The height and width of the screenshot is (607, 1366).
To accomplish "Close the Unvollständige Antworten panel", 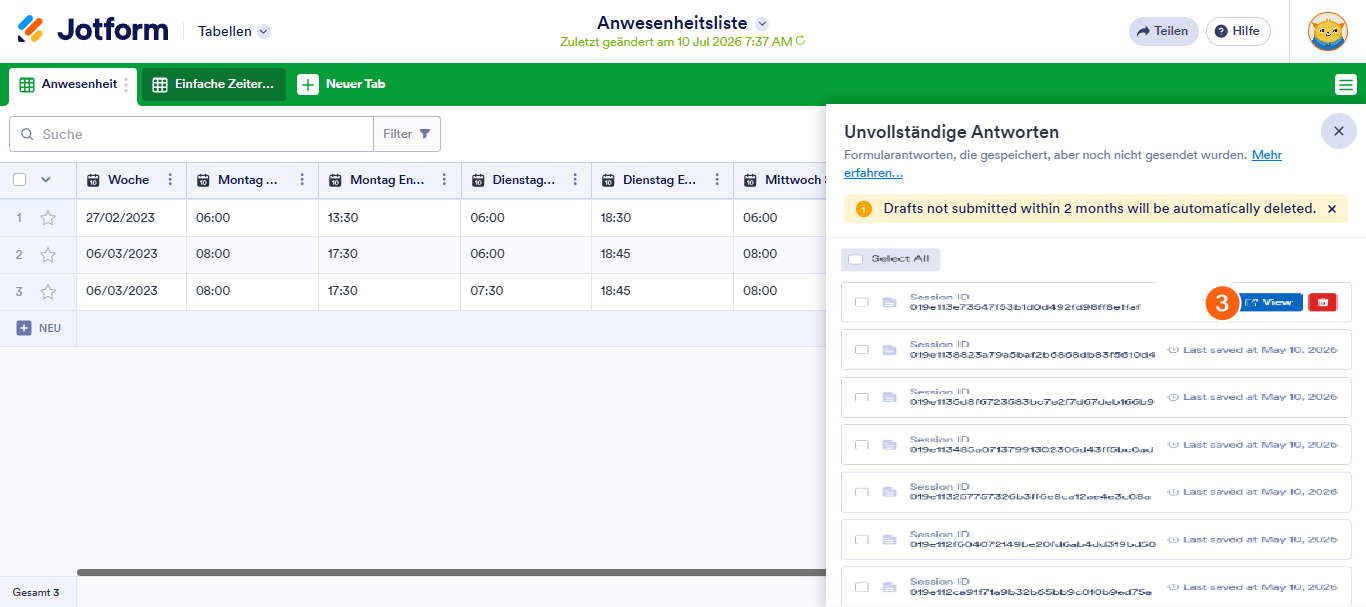I will 1339,131.
